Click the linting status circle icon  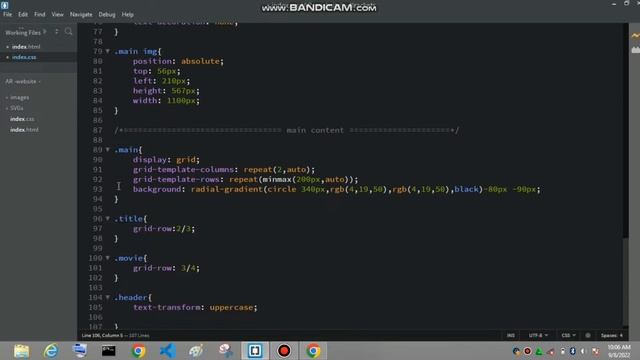(588, 336)
